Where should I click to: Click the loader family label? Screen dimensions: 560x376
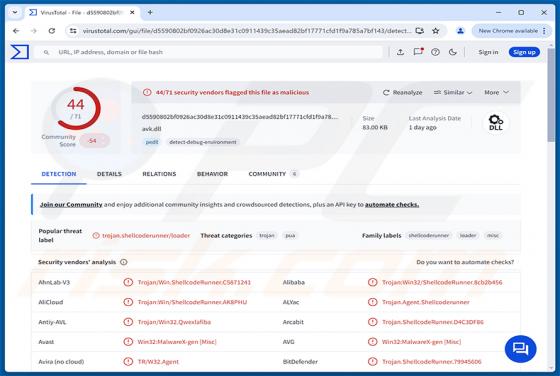(468, 236)
